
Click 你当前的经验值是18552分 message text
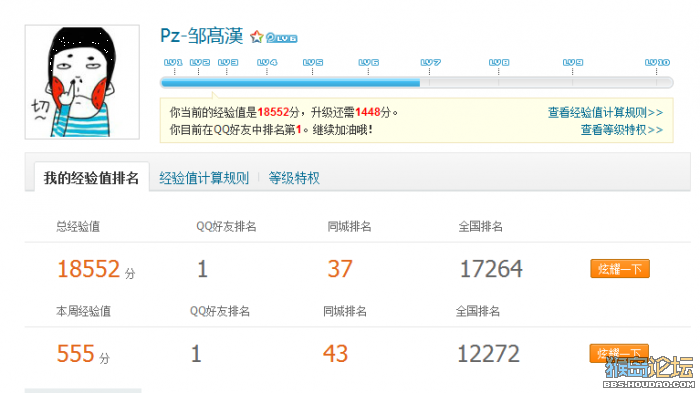coord(234,112)
